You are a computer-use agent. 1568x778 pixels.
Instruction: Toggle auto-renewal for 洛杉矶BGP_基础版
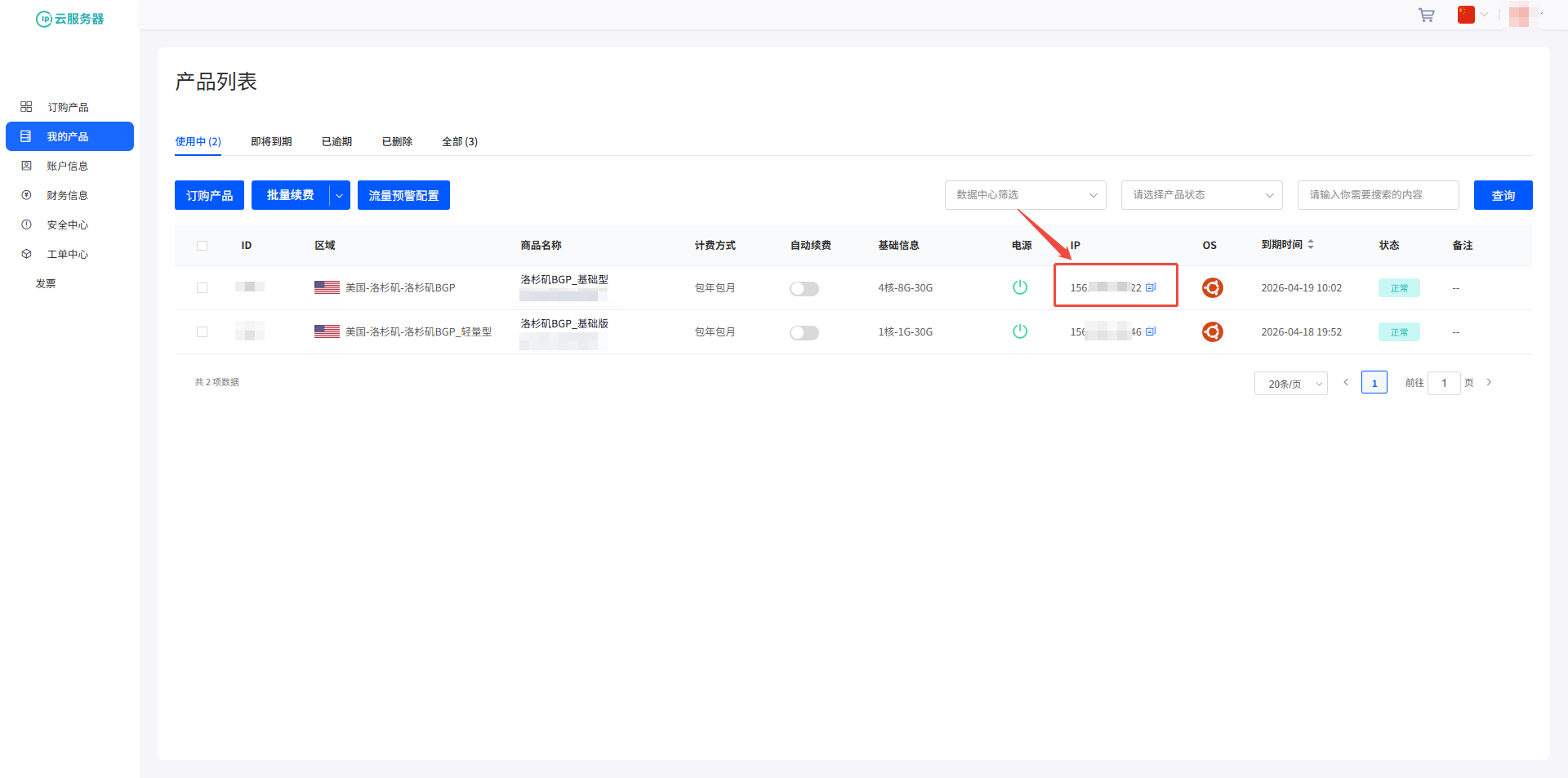(804, 333)
